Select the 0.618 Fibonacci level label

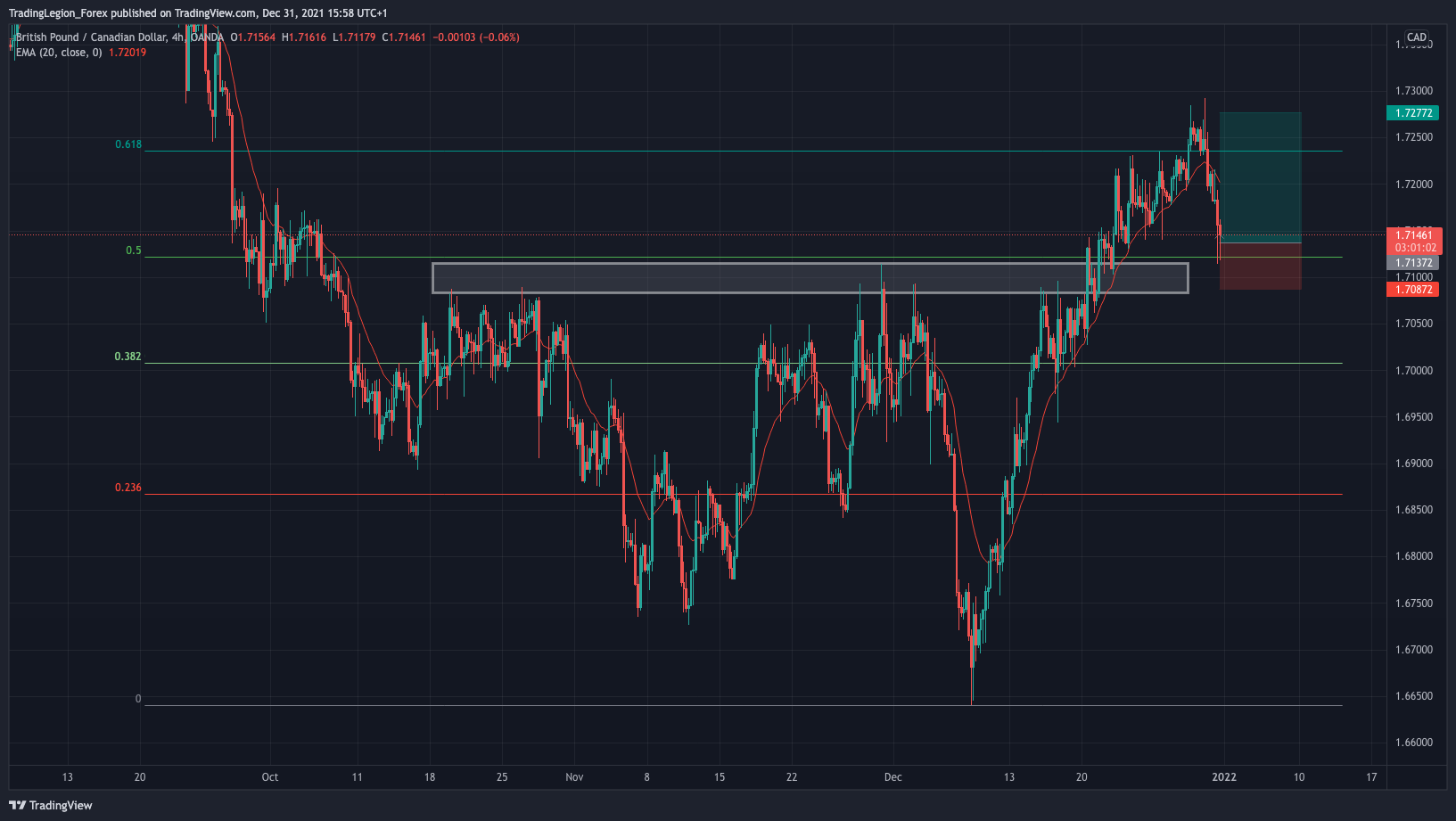pos(128,144)
